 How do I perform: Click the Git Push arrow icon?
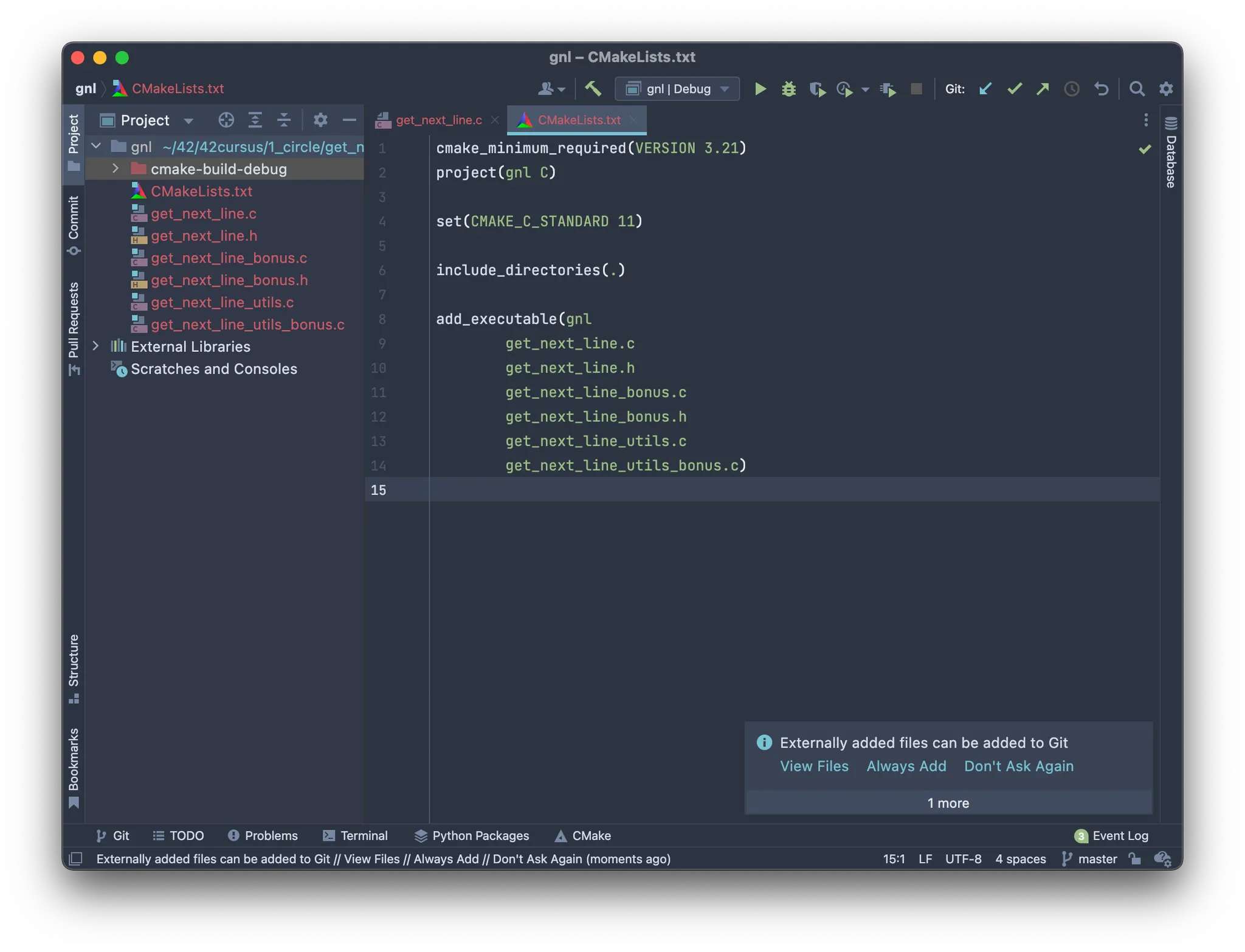coord(1043,89)
